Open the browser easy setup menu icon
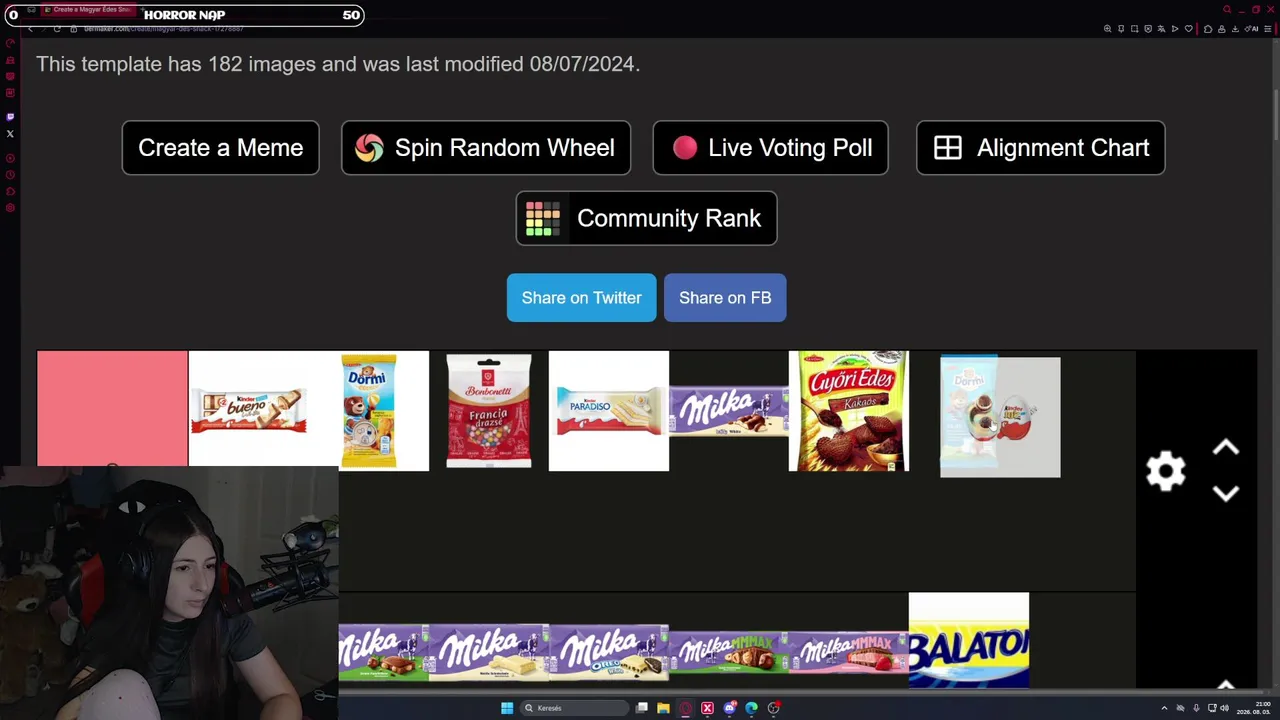The image size is (1280, 720). pos(1268,29)
